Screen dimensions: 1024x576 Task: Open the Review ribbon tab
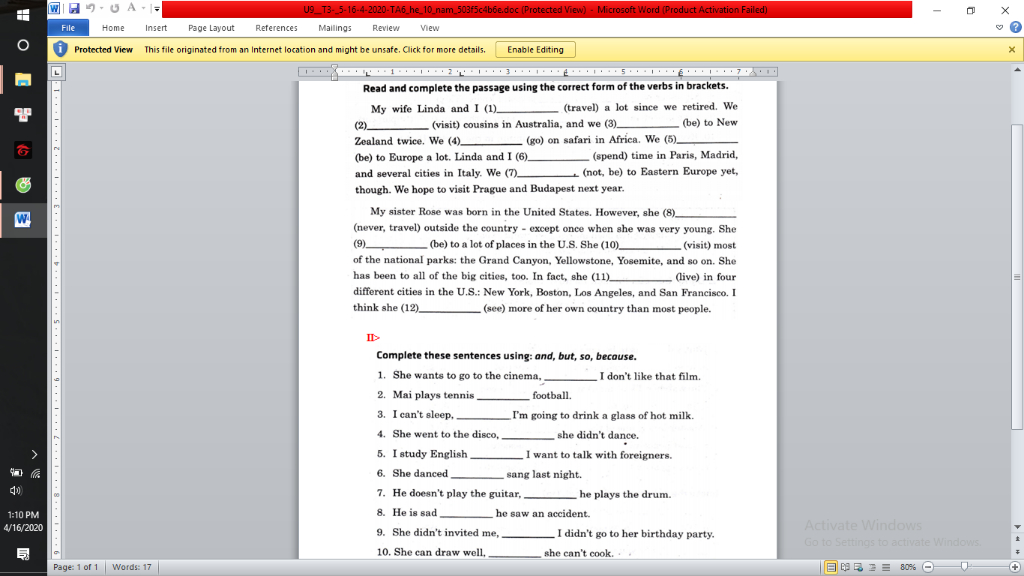(385, 28)
